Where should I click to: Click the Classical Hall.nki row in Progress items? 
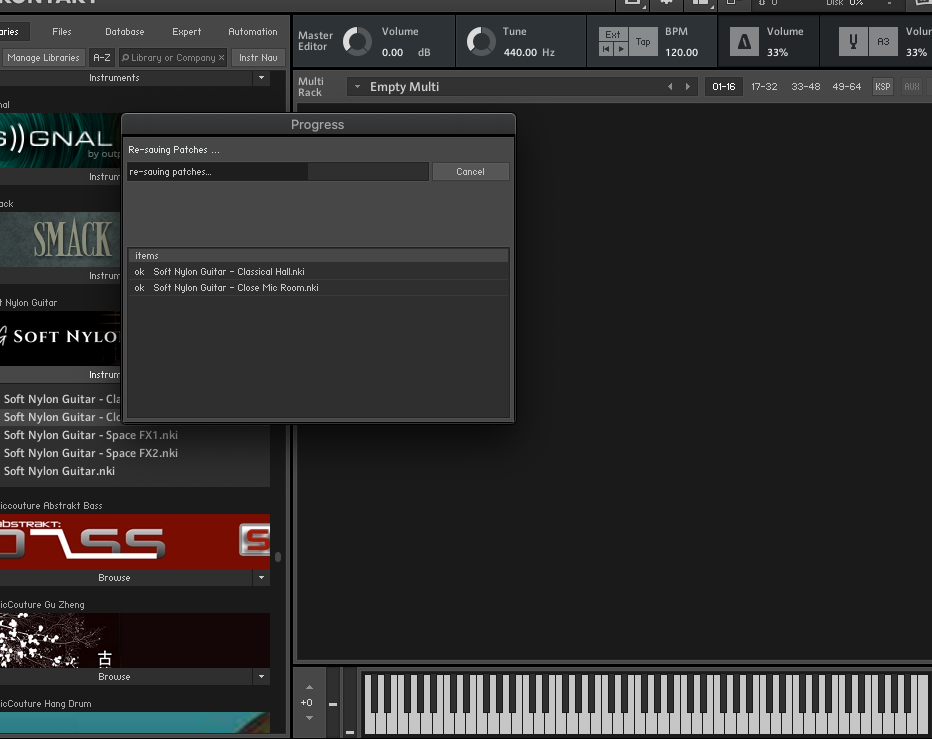point(319,272)
